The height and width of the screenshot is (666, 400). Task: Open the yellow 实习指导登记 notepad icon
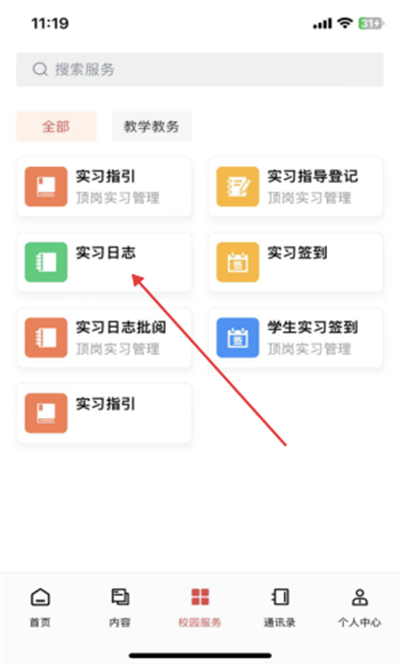point(237,186)
